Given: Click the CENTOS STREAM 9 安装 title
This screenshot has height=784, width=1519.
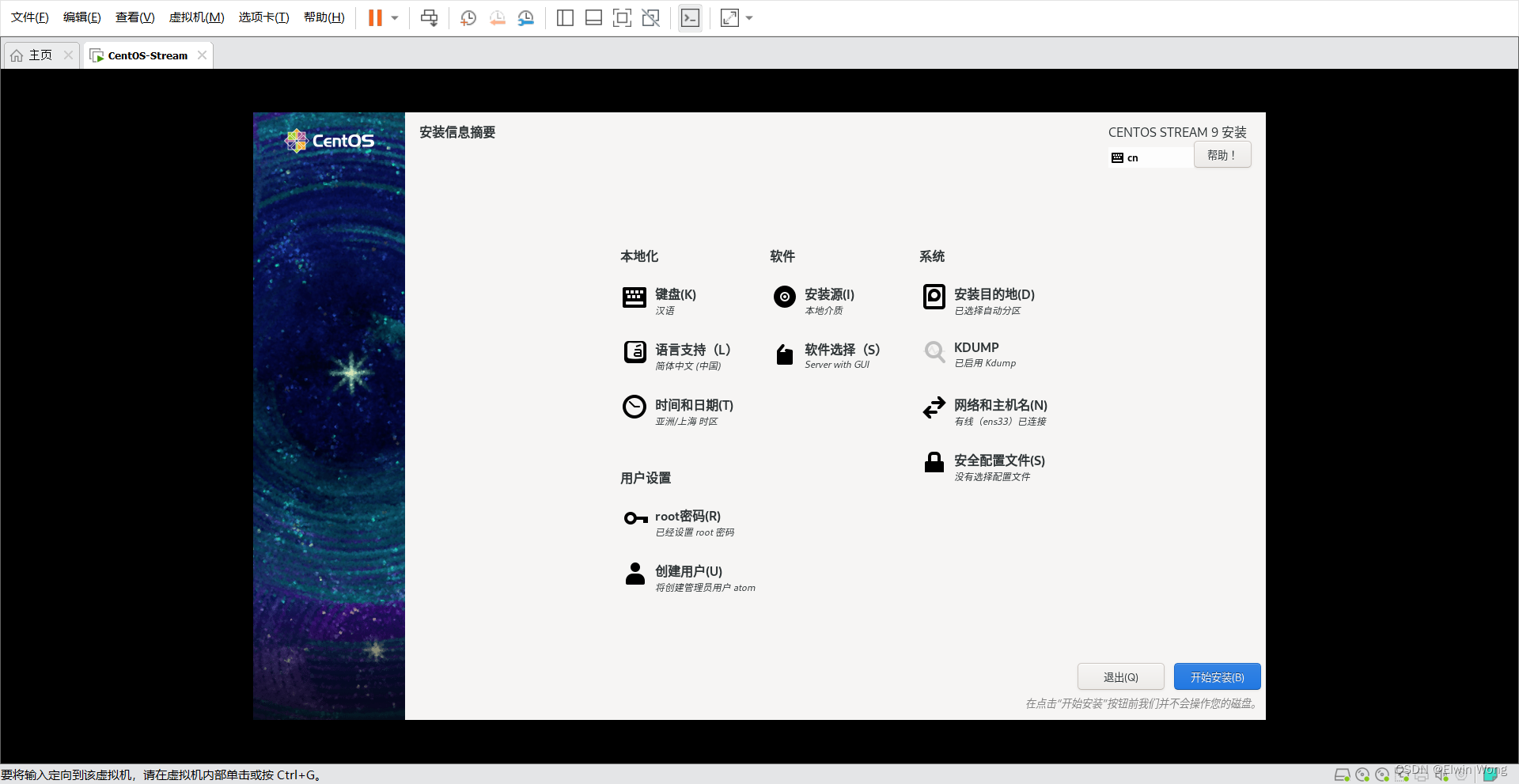Looking at the screenshot, I should [x=1177, y=132].
